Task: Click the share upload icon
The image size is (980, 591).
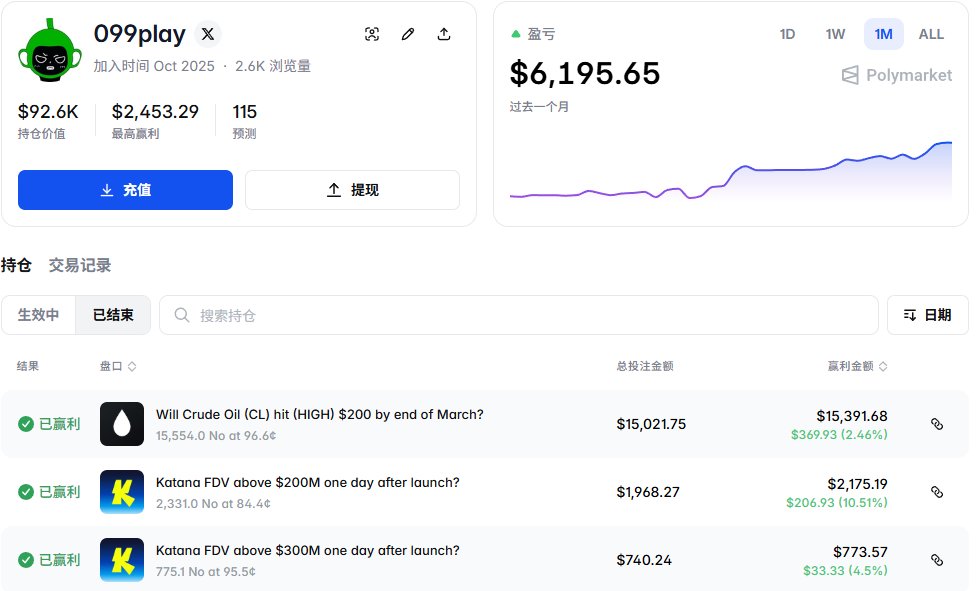Action: pyautogui.click(x=444, y=34)
